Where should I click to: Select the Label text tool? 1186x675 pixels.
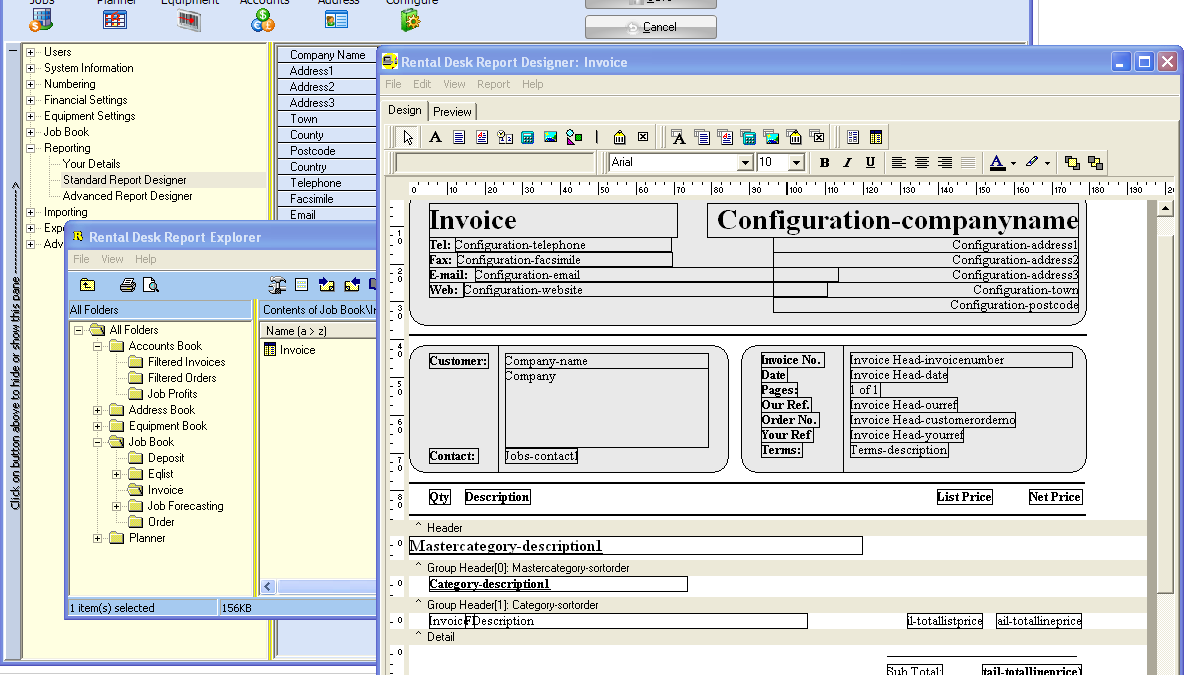pyautogui.click(x=435, y=137)
